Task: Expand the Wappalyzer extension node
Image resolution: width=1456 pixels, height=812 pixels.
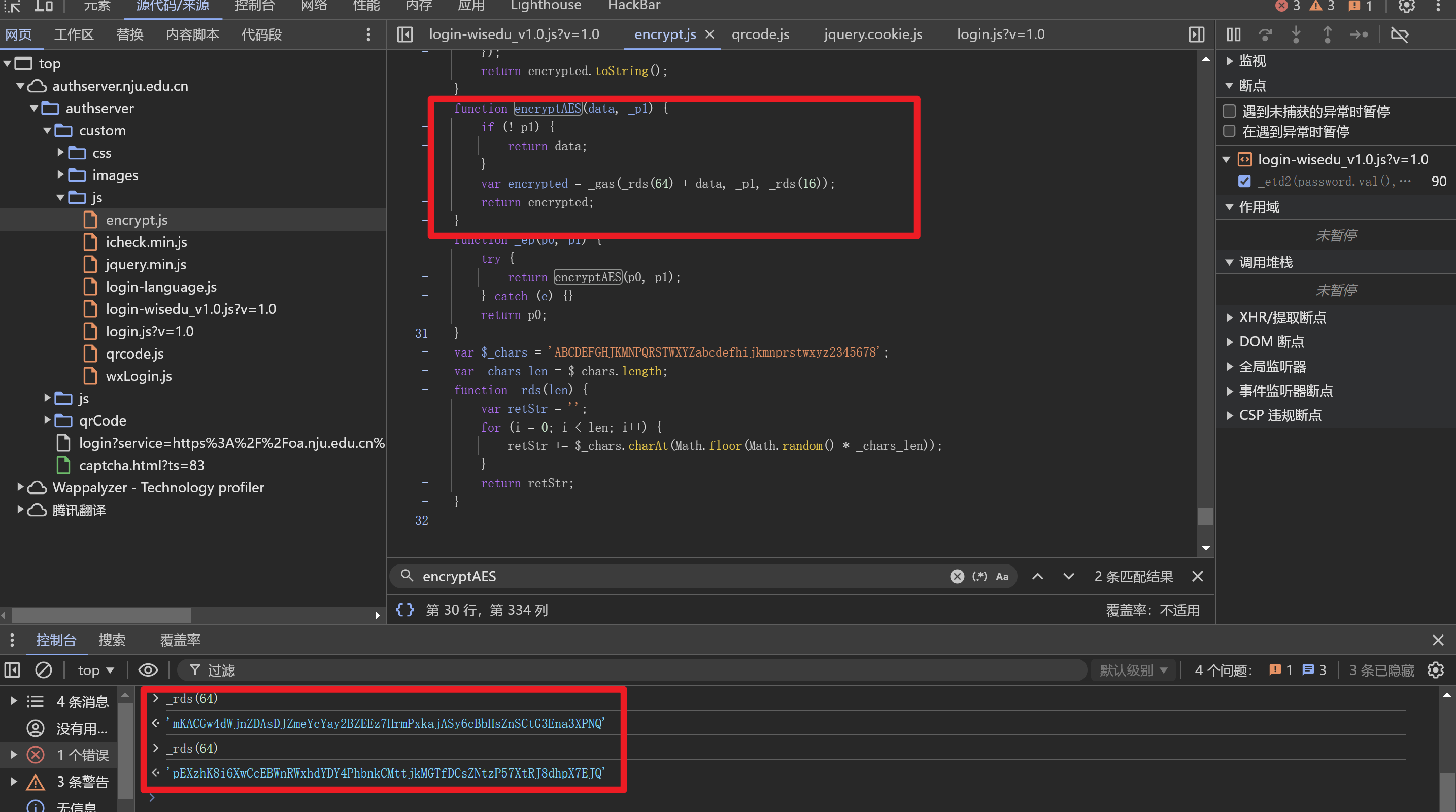Action: (20, 486)
